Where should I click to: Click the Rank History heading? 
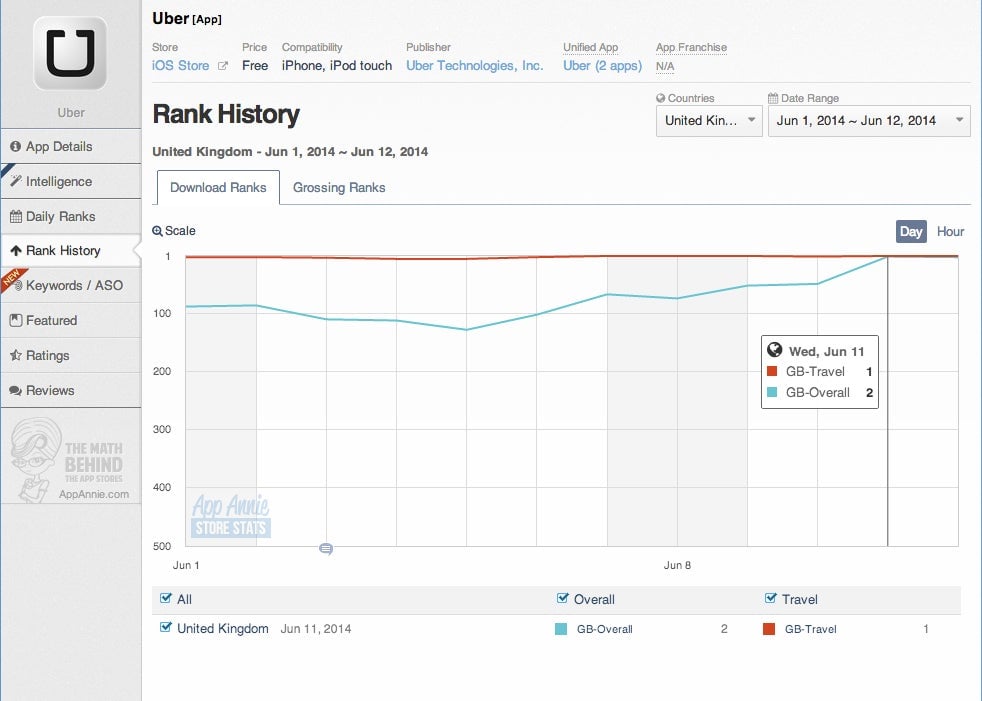226,115
